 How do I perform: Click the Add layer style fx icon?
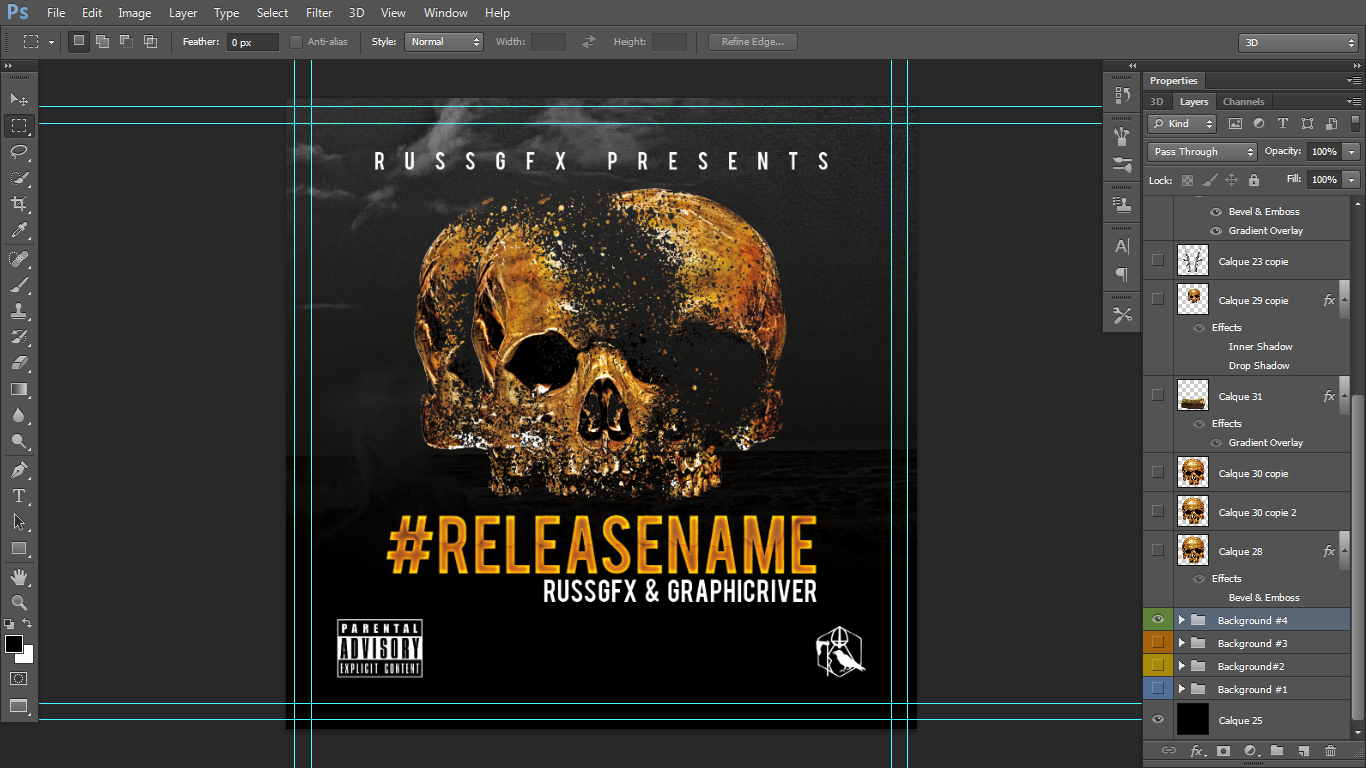[1196, 750]
